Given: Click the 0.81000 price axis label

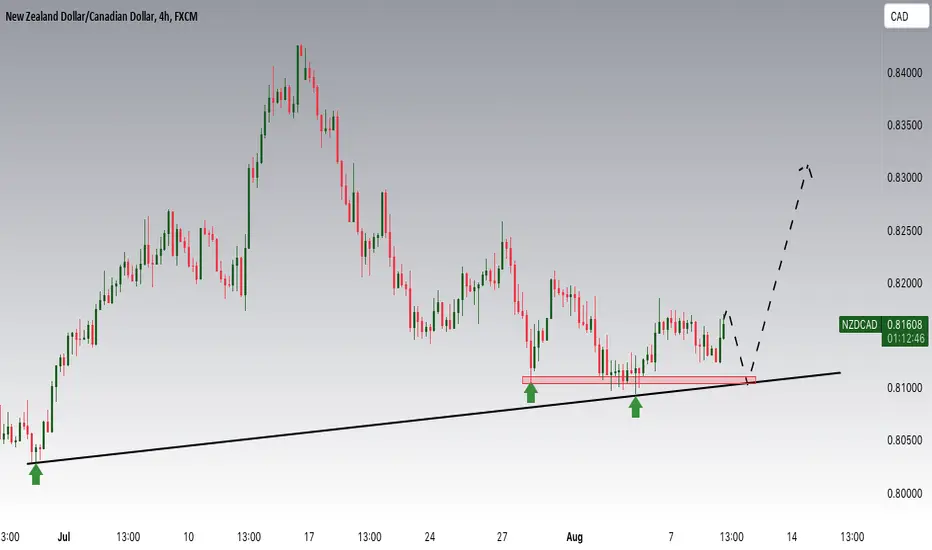Looking at the screenshot, I should tap(905, 388).
